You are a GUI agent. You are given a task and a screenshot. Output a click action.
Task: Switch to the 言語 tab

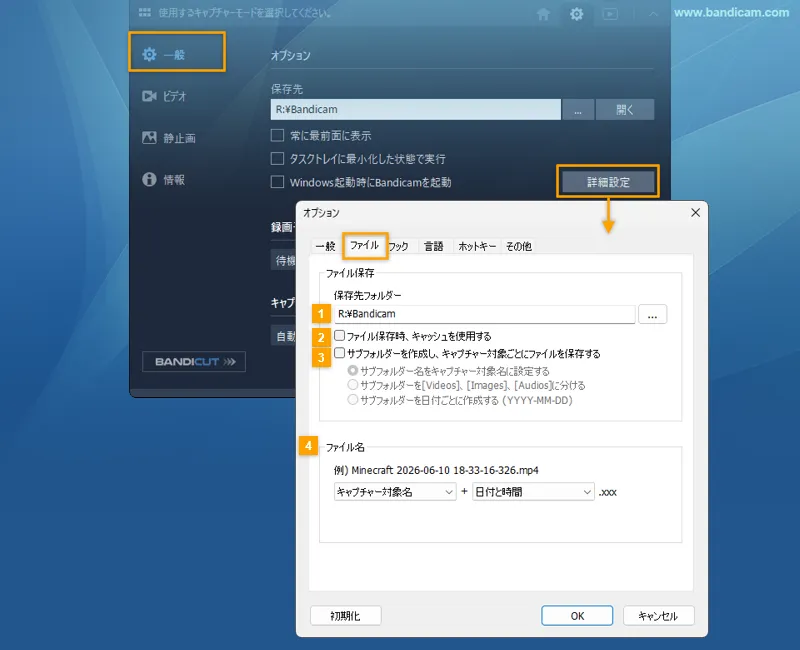[x=434, y=246]
